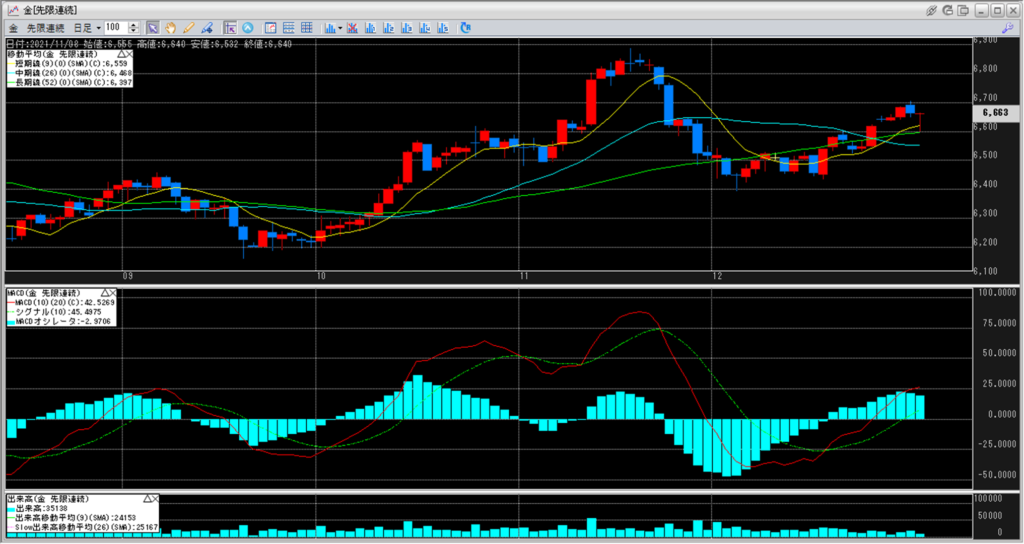Close the 出来高 volume legend box
Screen dimensions: 1024x544
[x=156, y=497]
